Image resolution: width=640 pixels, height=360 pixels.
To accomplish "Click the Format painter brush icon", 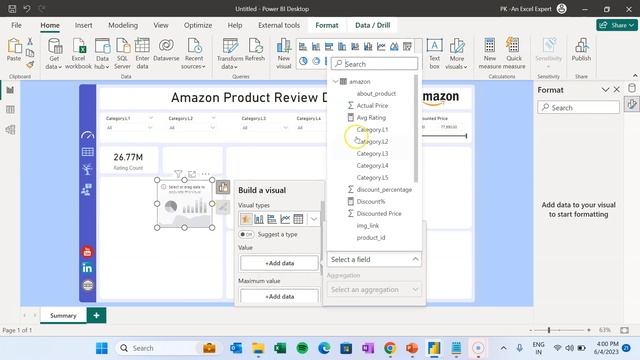I will pos(30,64).
